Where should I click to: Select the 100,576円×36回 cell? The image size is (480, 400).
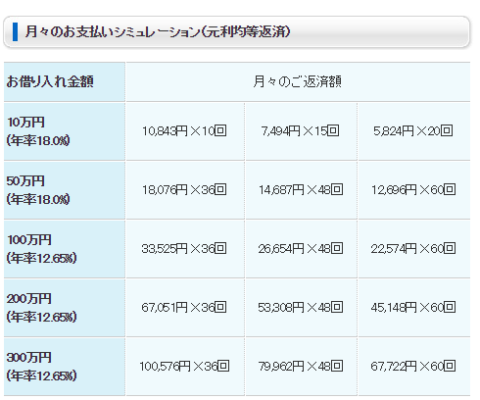(185, 366)
